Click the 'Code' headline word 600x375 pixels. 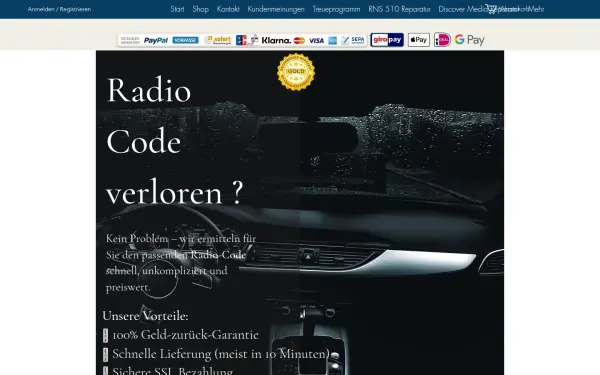[143, 142]
